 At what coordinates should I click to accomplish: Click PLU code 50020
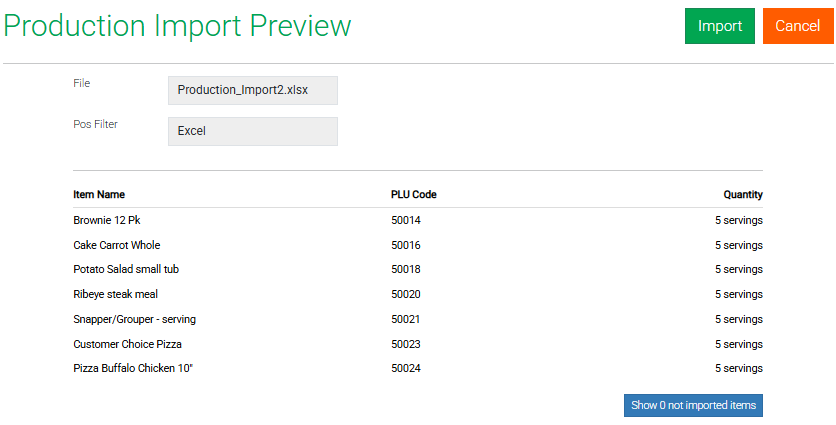click(x=405, y=294)
